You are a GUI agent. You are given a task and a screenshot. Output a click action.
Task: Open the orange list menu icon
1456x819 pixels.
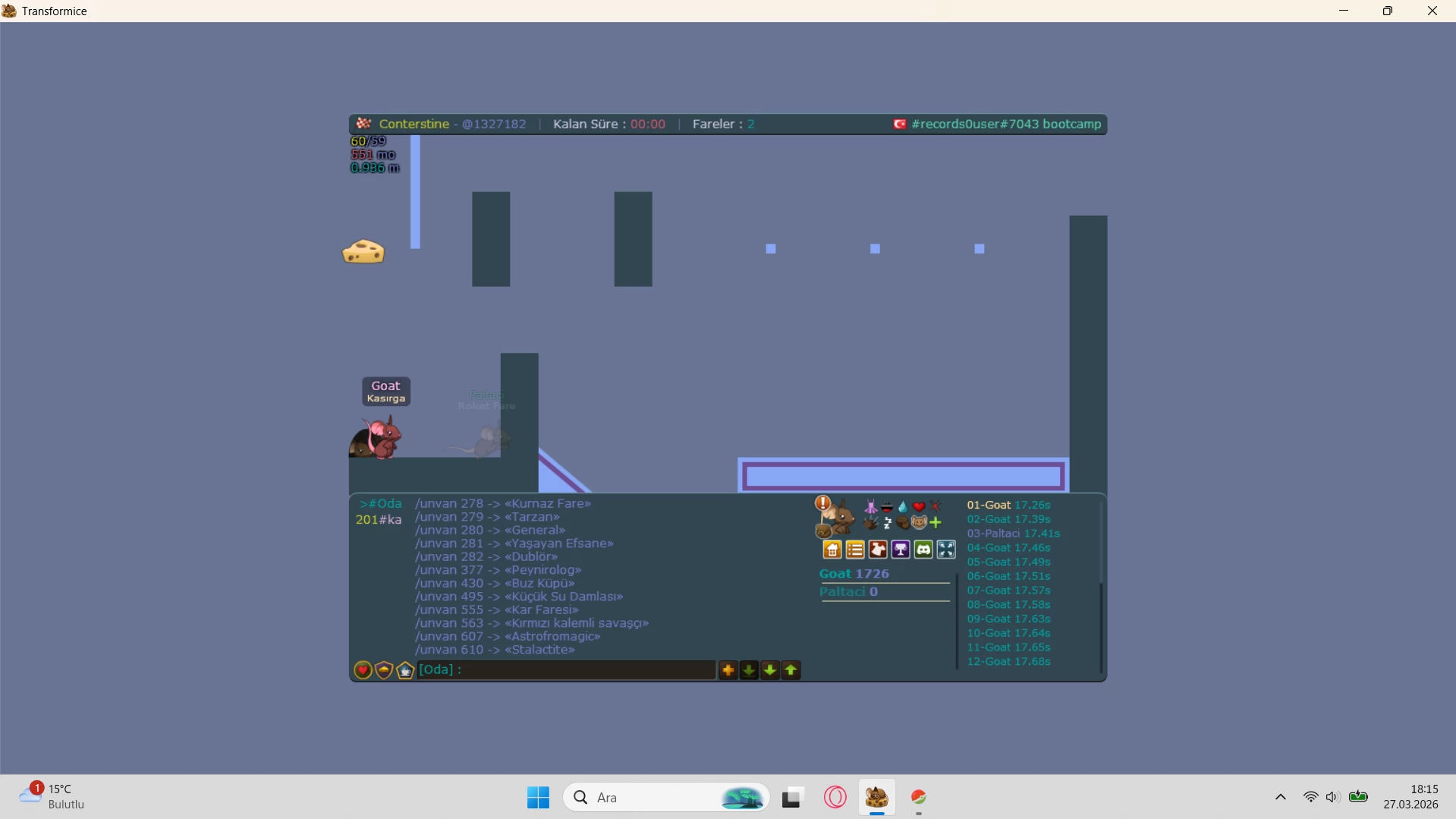855,550
